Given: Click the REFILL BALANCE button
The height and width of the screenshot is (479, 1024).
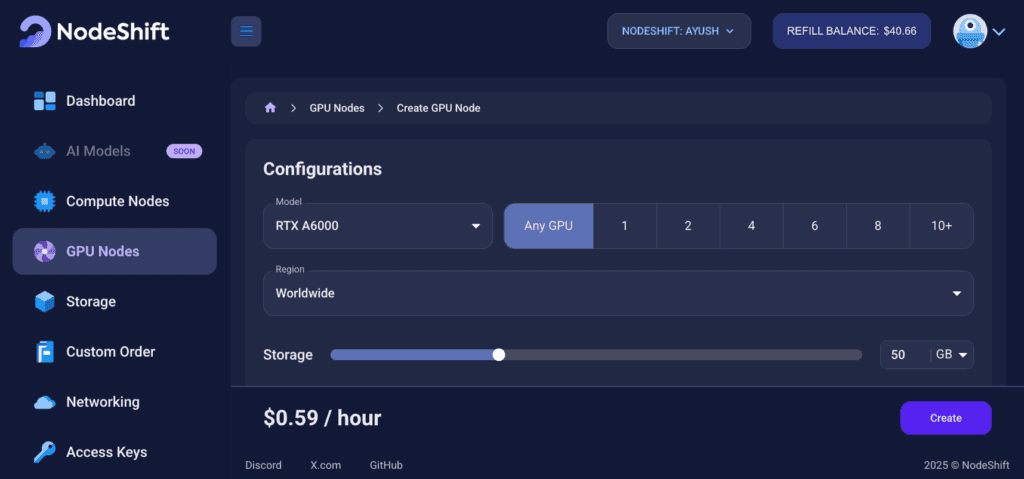Looking at the screenshot, I should (x=852, y=31).
